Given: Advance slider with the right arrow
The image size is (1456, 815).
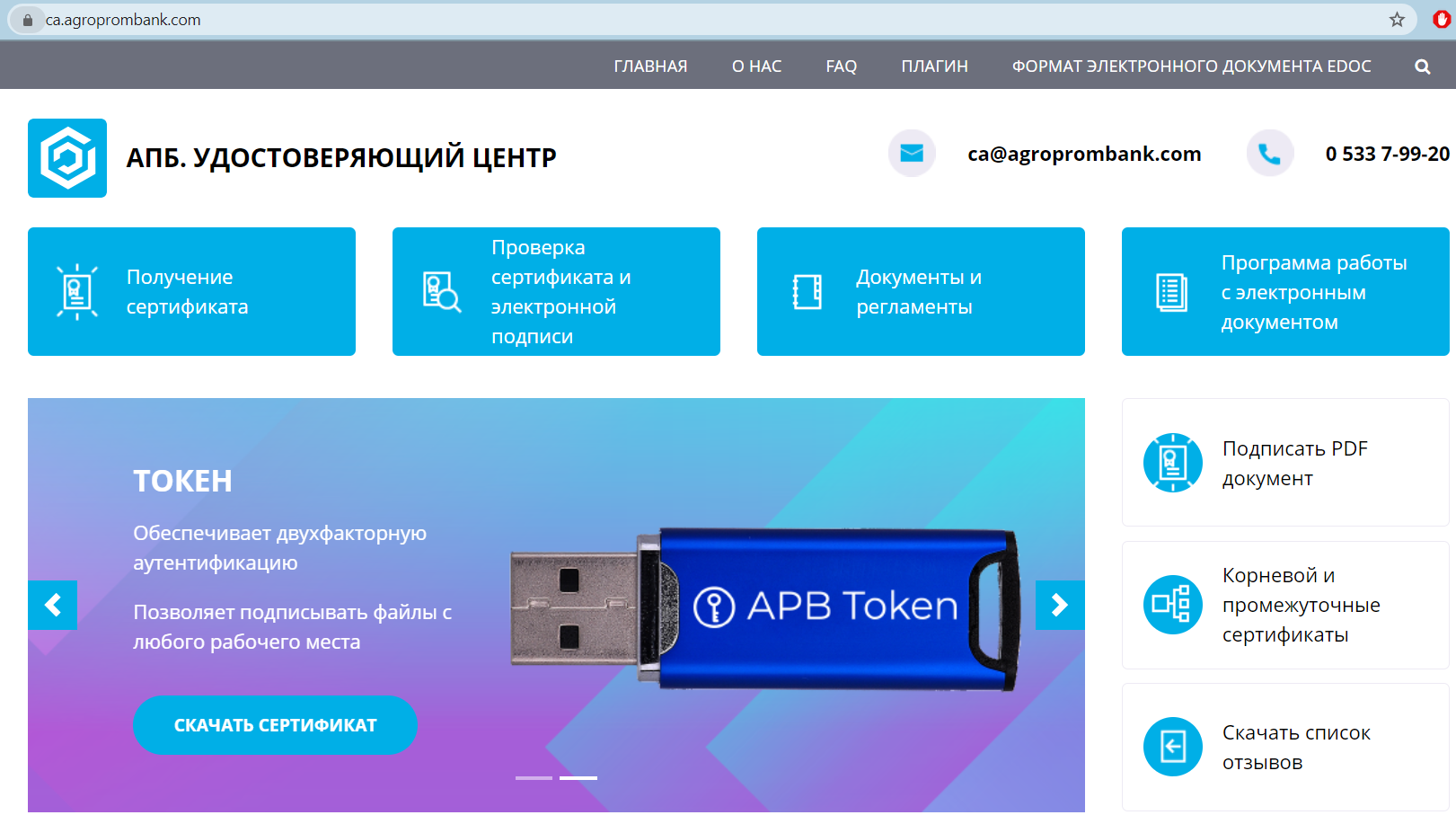Looking at the screenshot, I should pyautogui.click(x=1060, y=606).
